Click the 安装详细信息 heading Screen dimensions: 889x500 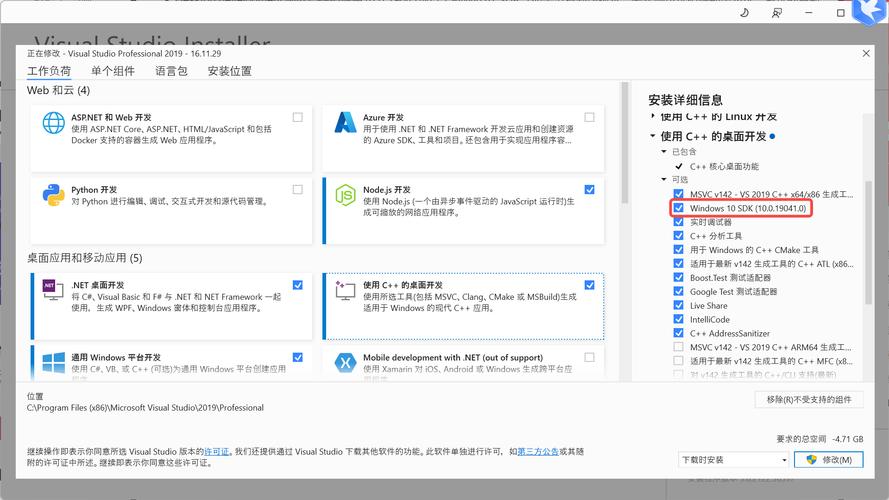point(685,100)
